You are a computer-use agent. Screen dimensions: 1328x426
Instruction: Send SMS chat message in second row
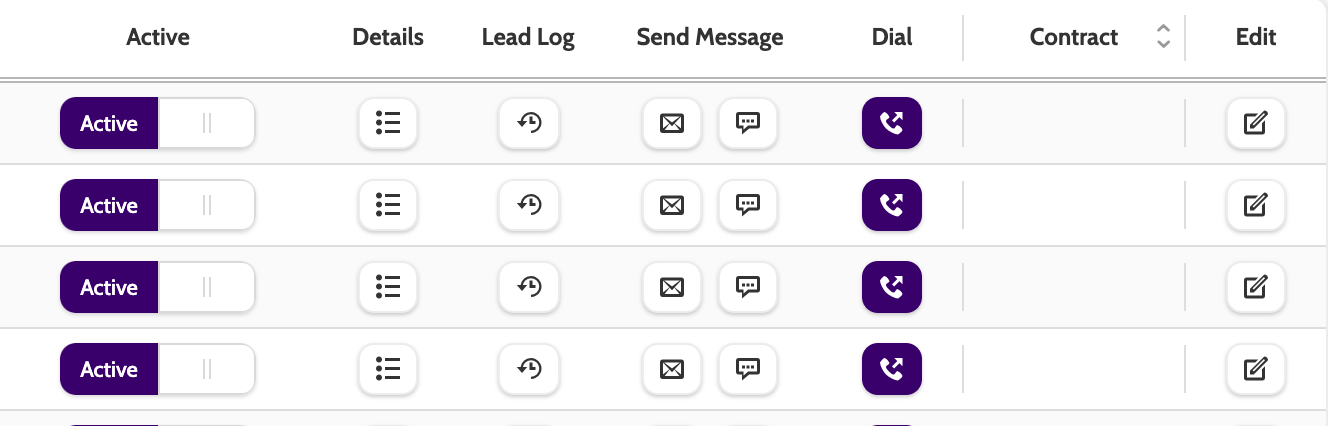click(748, 206)
